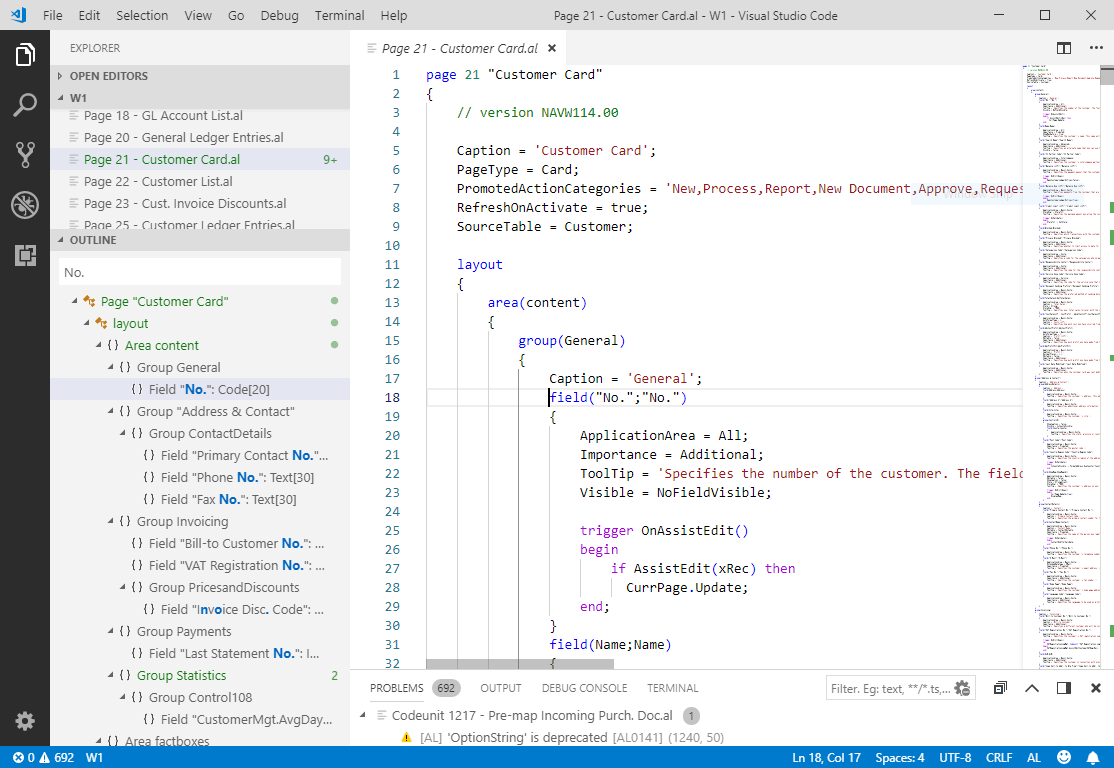Click the VS Code logo icon
Screen dimensions: 1114x768
(19, 15)
